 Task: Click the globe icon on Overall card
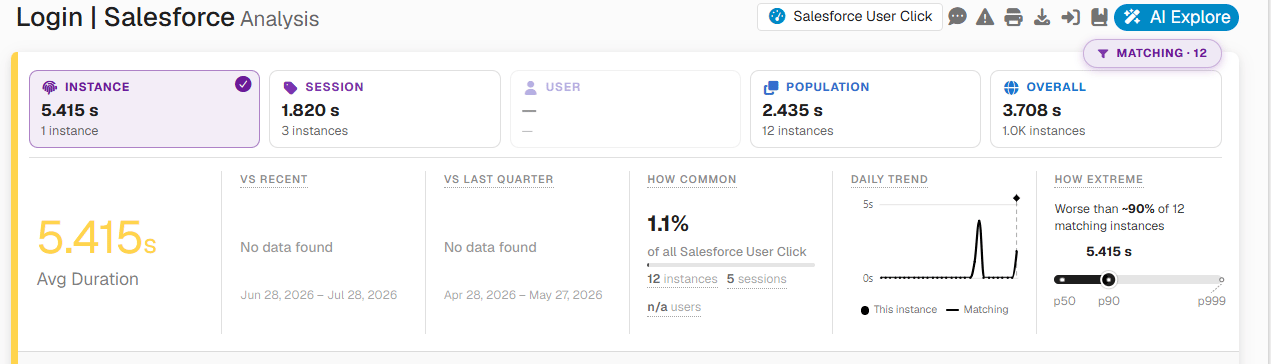click(1011, 87)
